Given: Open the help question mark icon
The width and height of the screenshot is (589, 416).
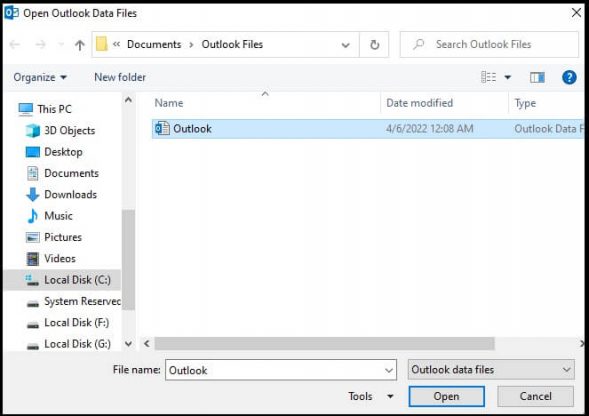Looking at the screenshot, I should pyautogui.click(x=569, y=77).
